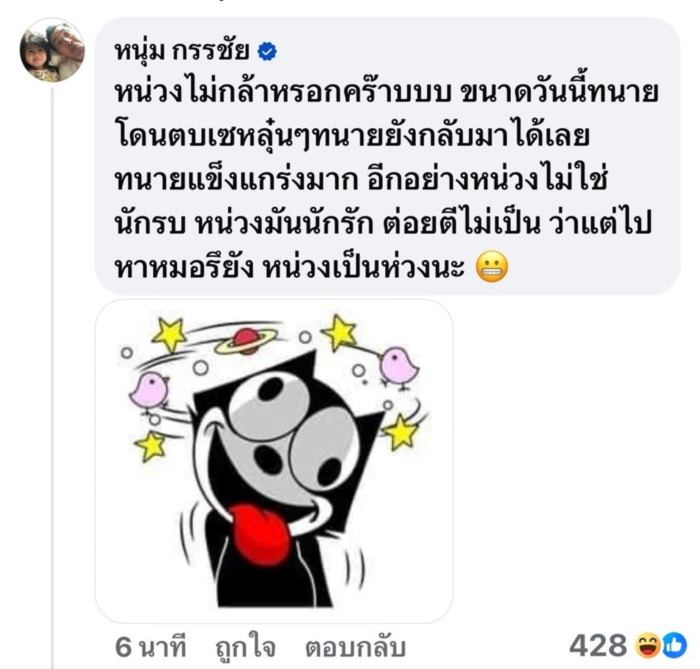Screen dimensions: 700x669
Task: Click the 6 นาที timestamp link
Action: coord(150,647)
